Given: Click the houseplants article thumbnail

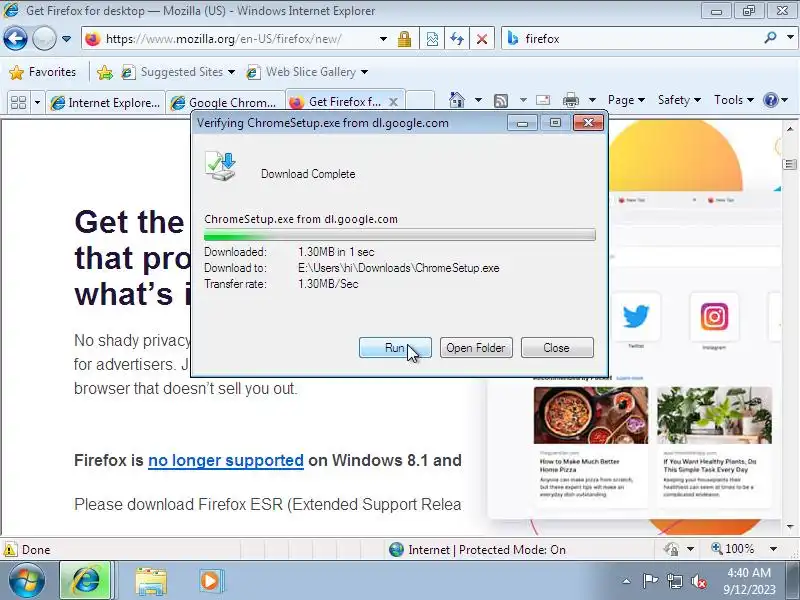Looking at the screenshot, I should click(714, 415).
